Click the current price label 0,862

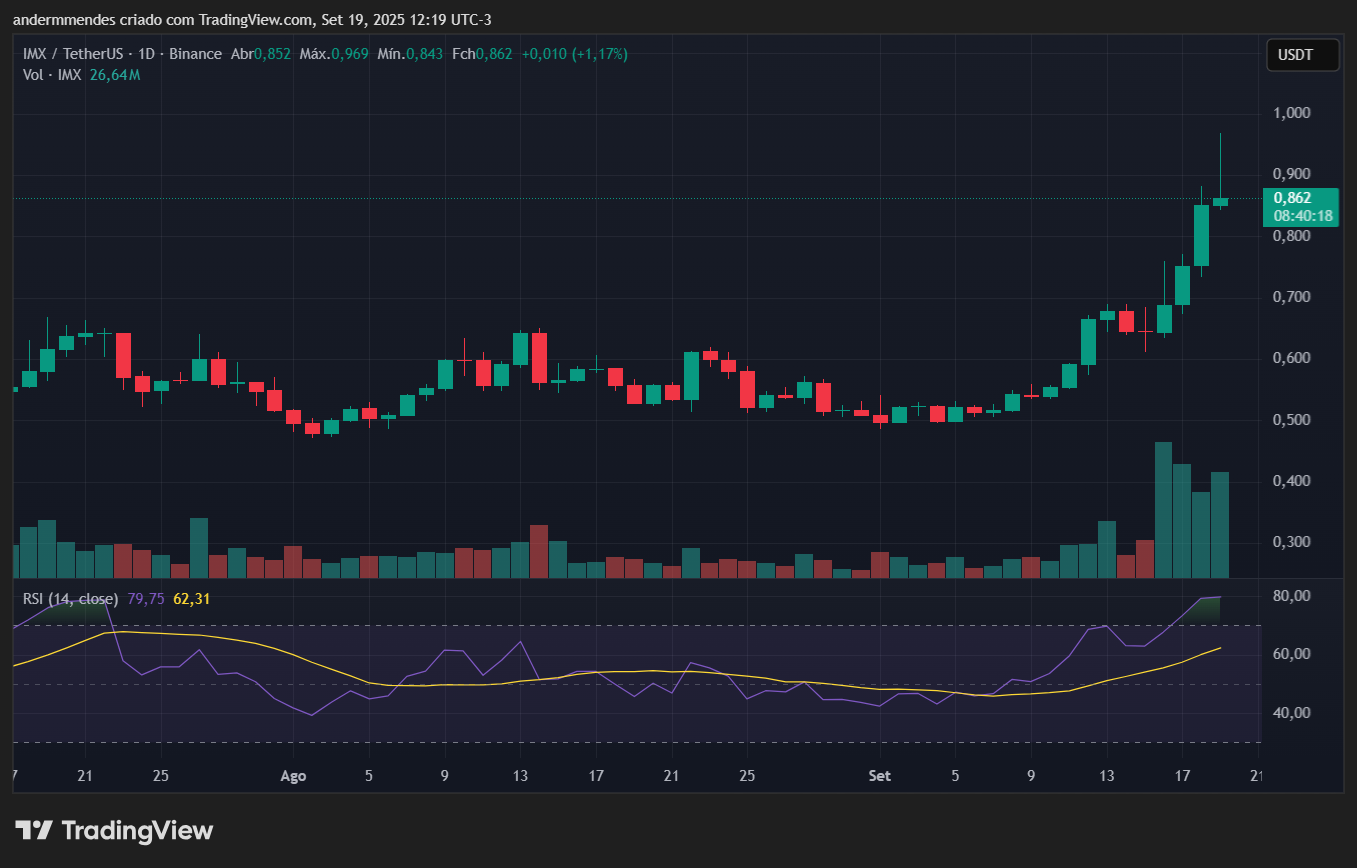coord(1293,198)
